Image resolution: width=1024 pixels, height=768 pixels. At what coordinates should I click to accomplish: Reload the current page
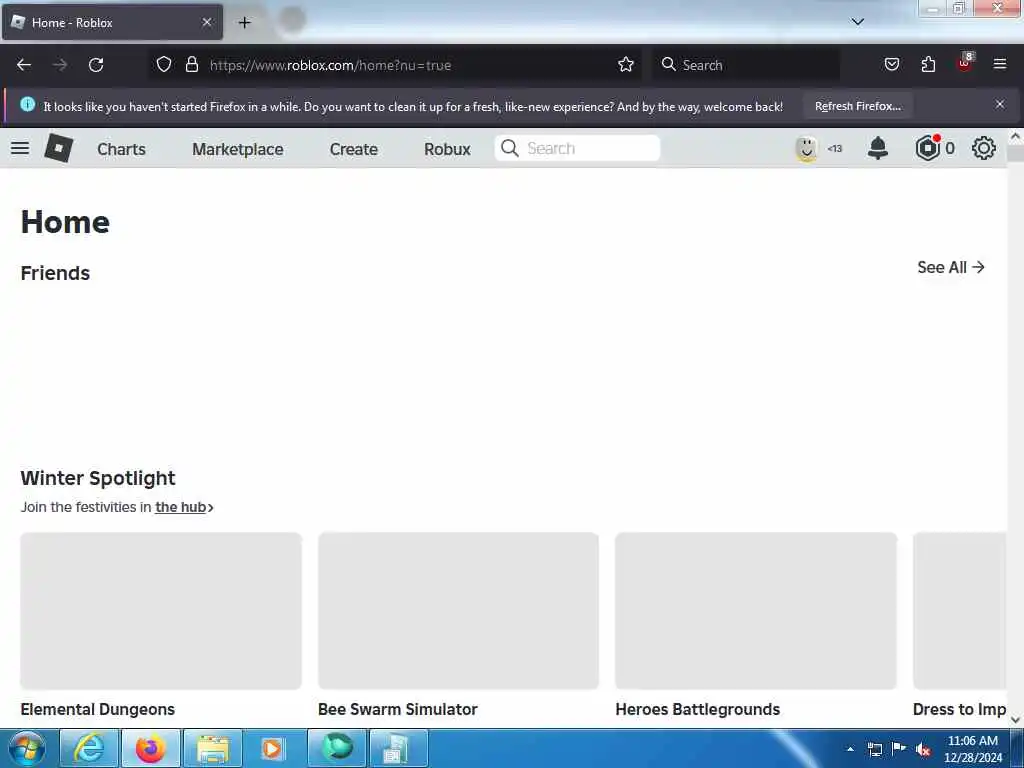(96, 65)
